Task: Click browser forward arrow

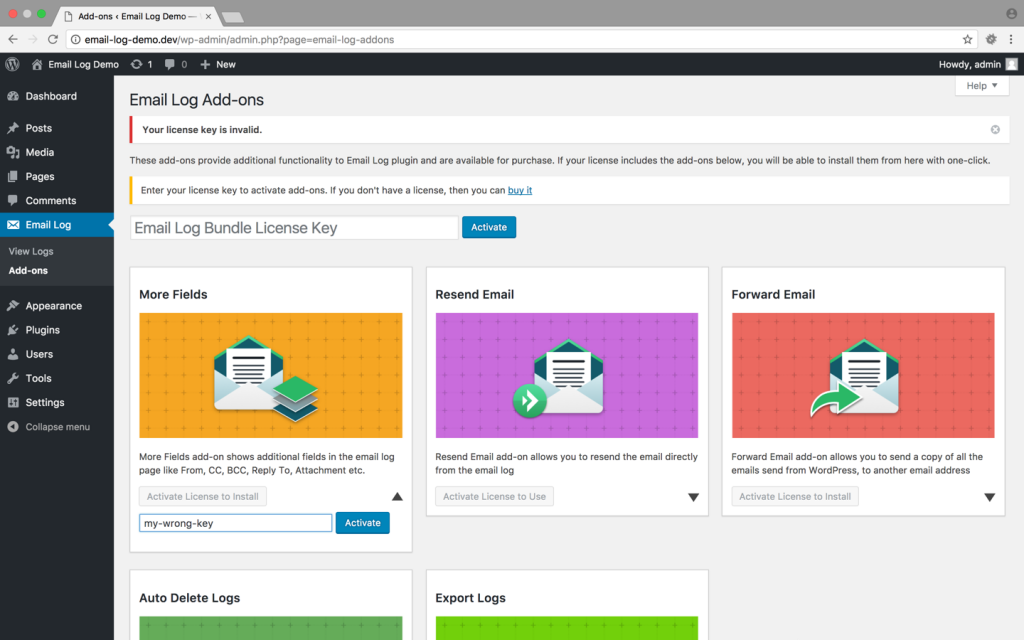Action: coord(33,39)
